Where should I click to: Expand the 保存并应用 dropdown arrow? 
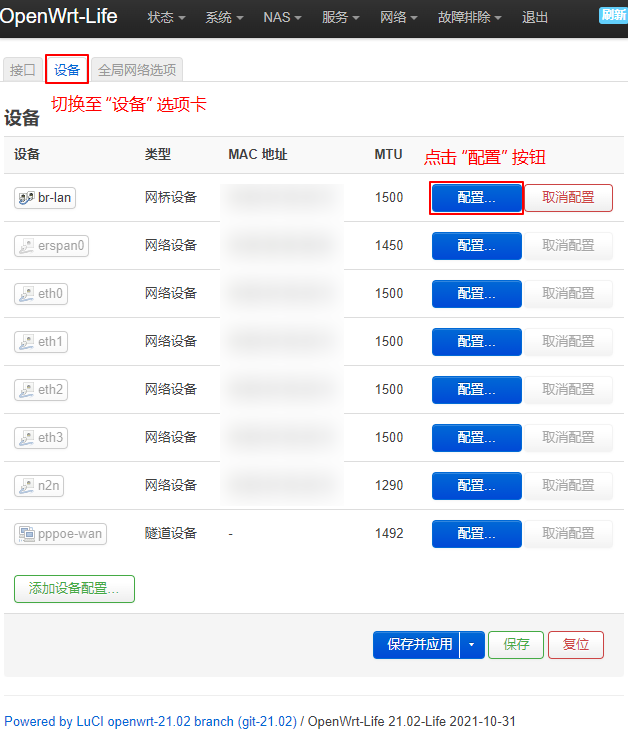click(473, 645)
